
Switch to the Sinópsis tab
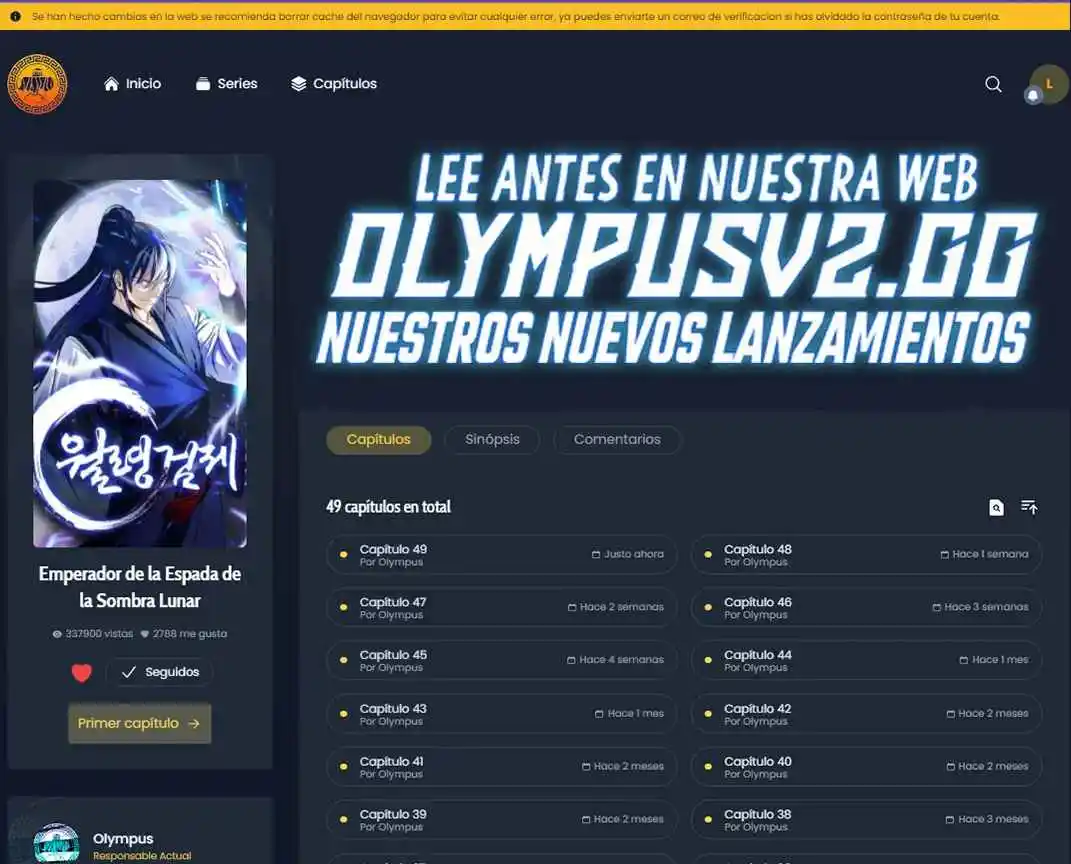tap(492, 439)
